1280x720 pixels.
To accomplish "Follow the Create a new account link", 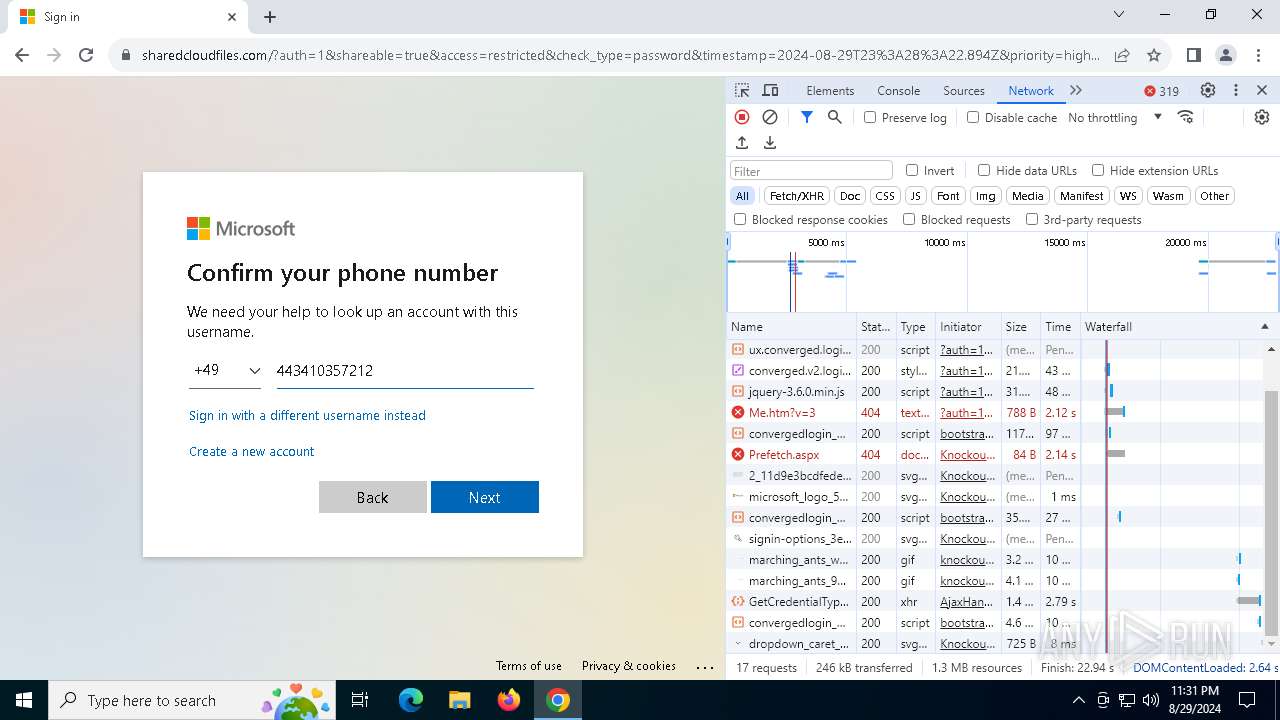I will [x=252, y=451].
